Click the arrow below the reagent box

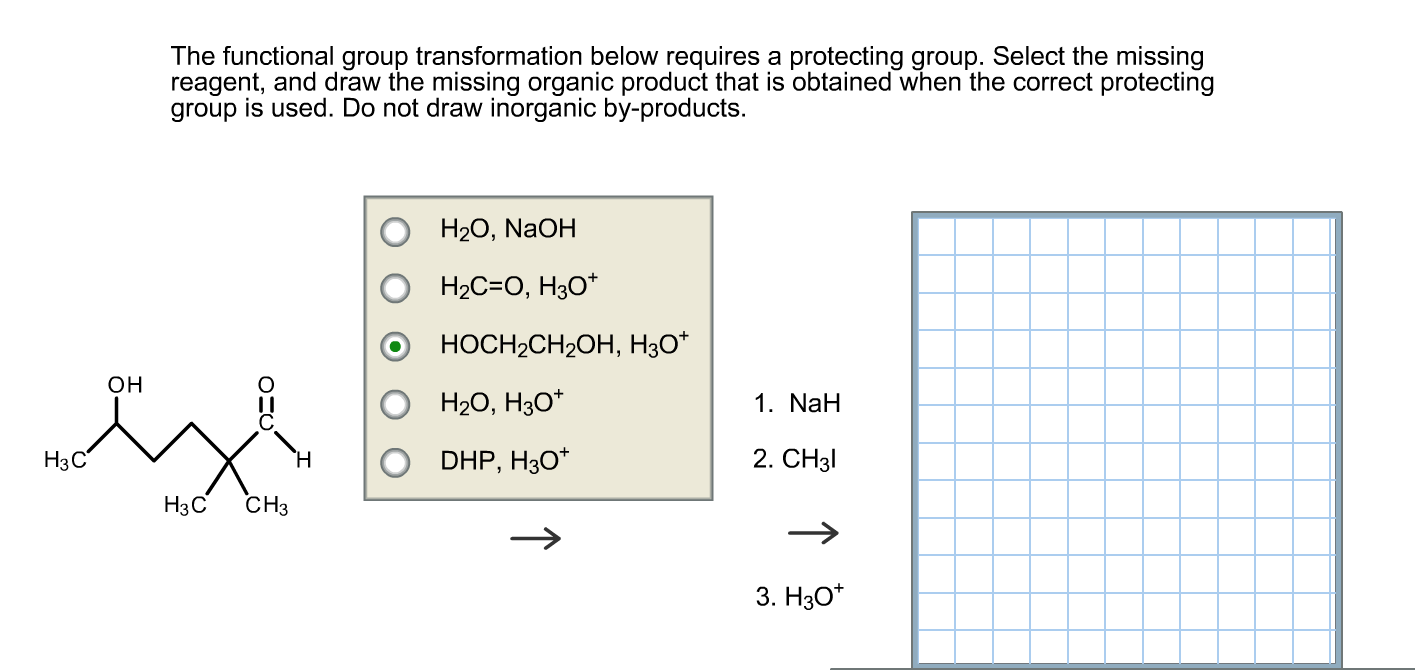[x=537, y=537]
